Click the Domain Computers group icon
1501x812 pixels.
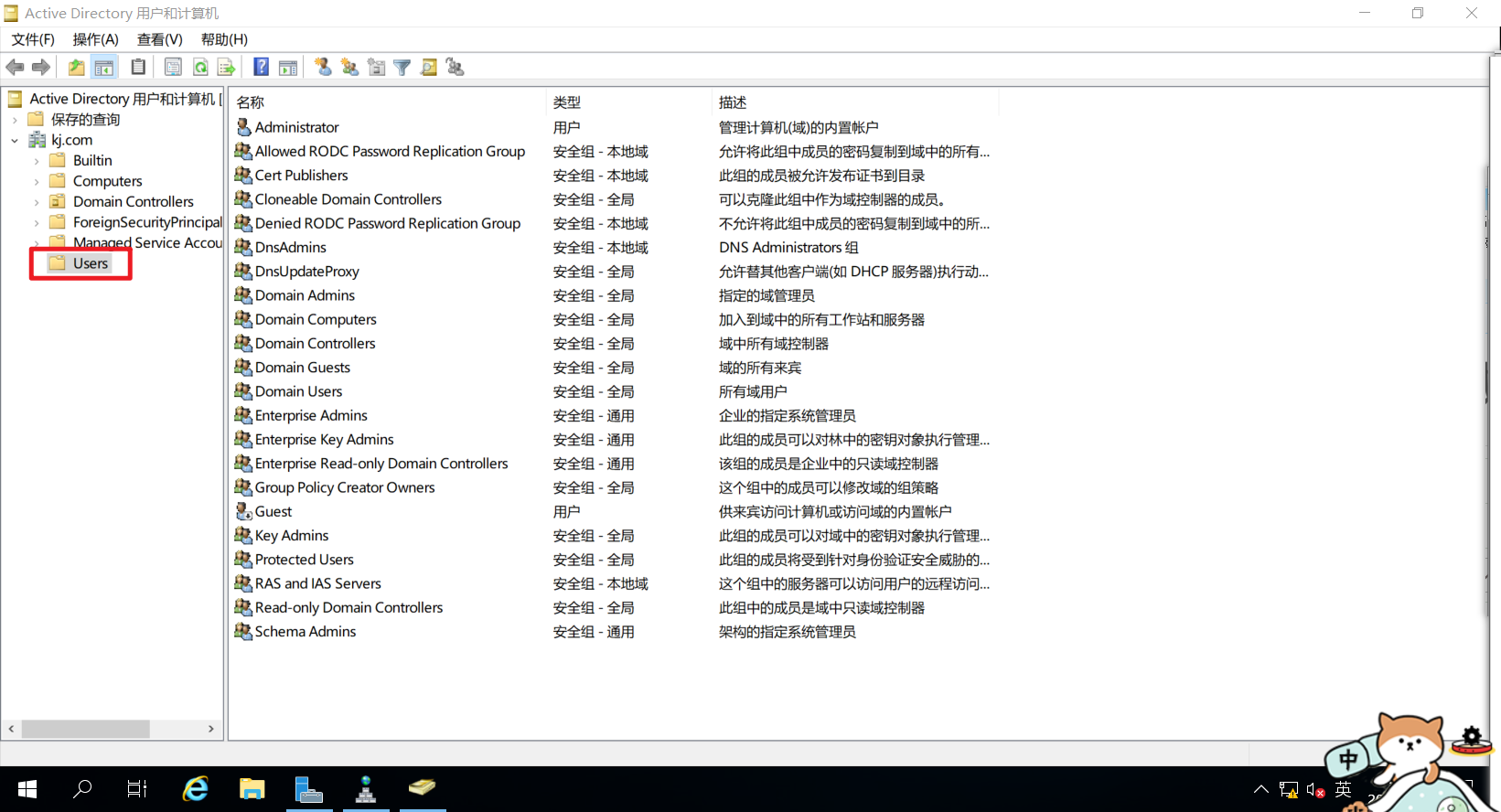coord(243,319)
